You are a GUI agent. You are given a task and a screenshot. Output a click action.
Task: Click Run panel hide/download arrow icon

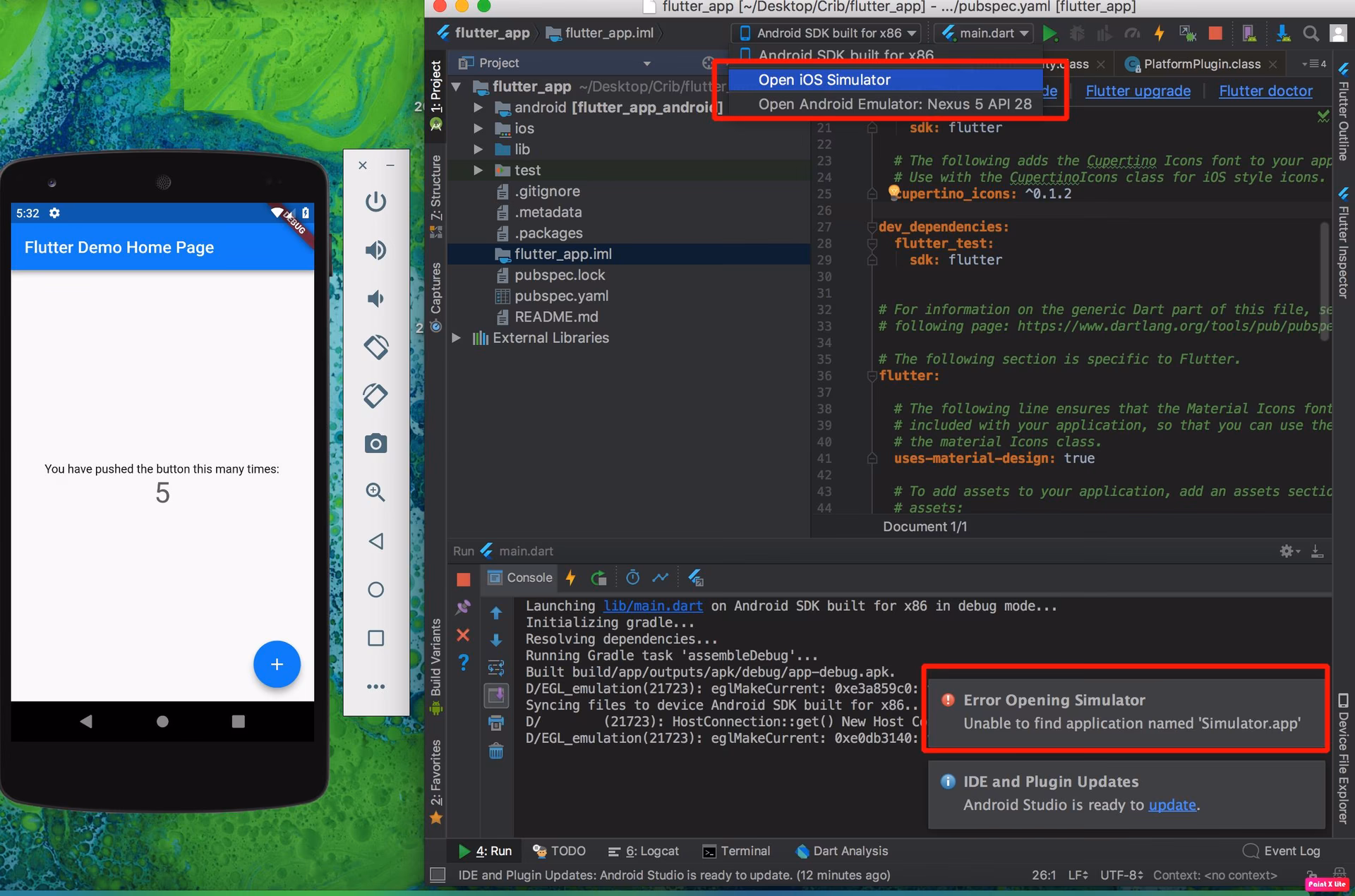pos(1317,551)
